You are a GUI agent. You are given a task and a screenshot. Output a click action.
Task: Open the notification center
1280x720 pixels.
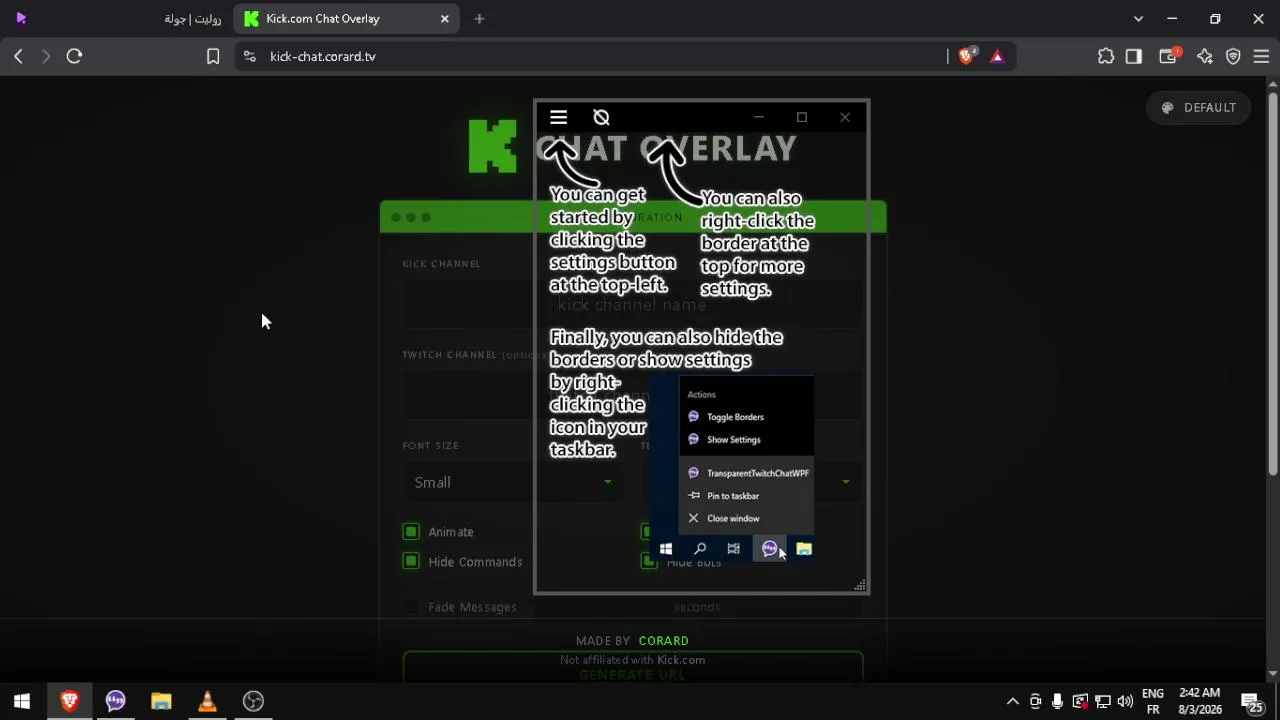click(1251, 702)
